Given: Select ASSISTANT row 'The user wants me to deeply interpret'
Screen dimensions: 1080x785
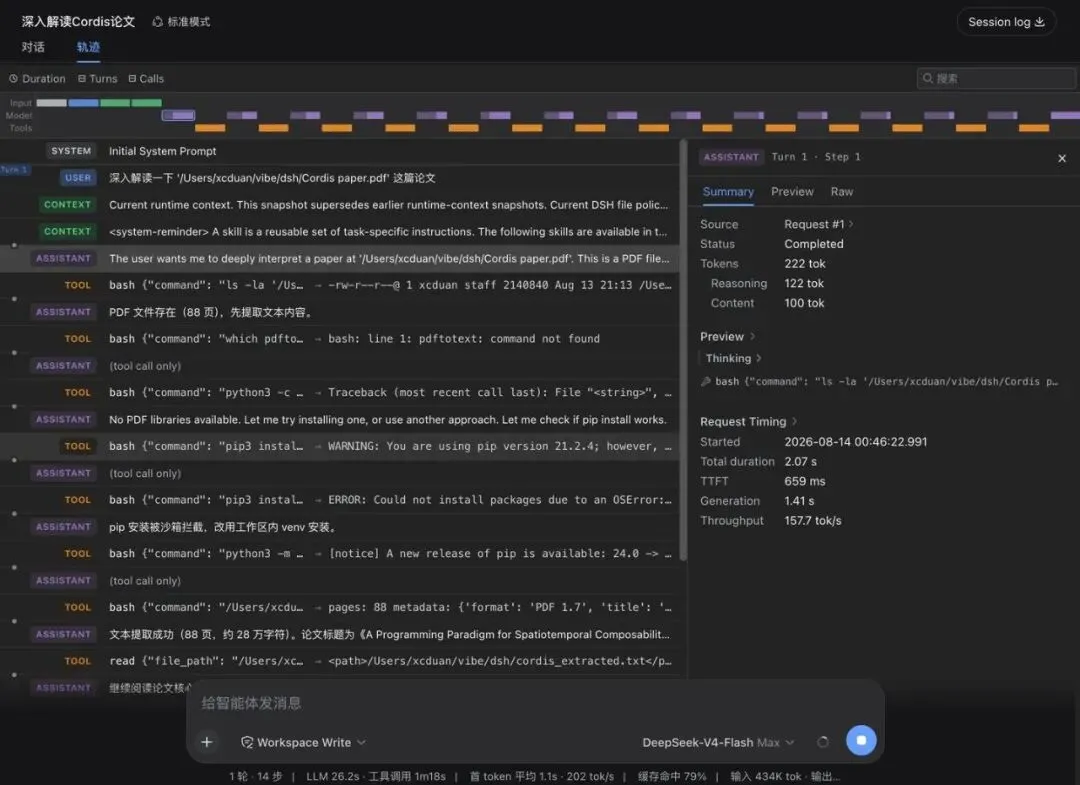Looking at the screenshot, I should 340,258.
